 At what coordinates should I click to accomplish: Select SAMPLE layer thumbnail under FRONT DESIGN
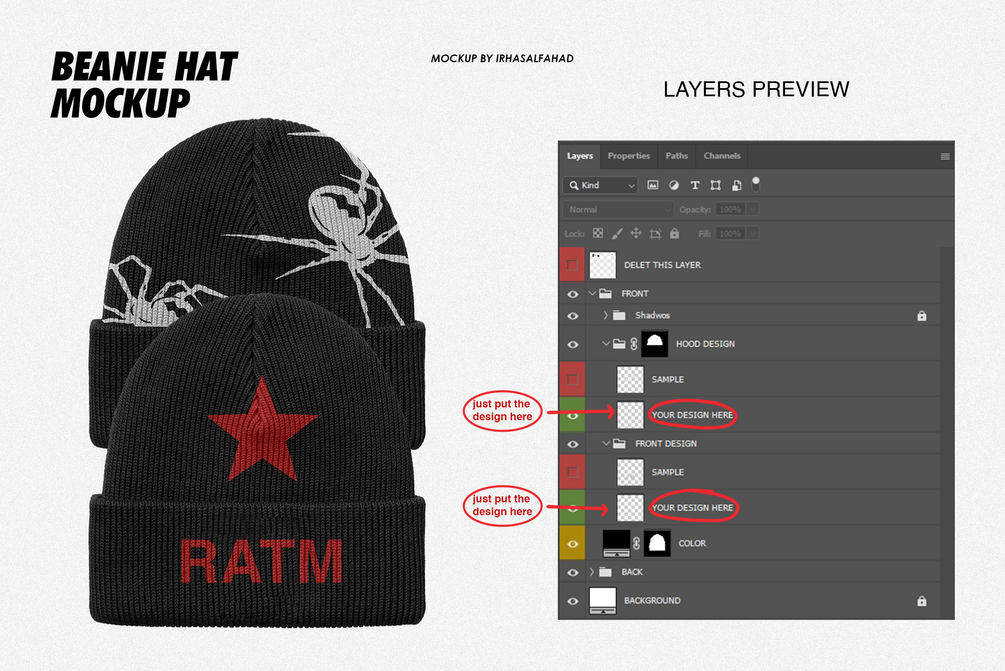click(630, 472)
